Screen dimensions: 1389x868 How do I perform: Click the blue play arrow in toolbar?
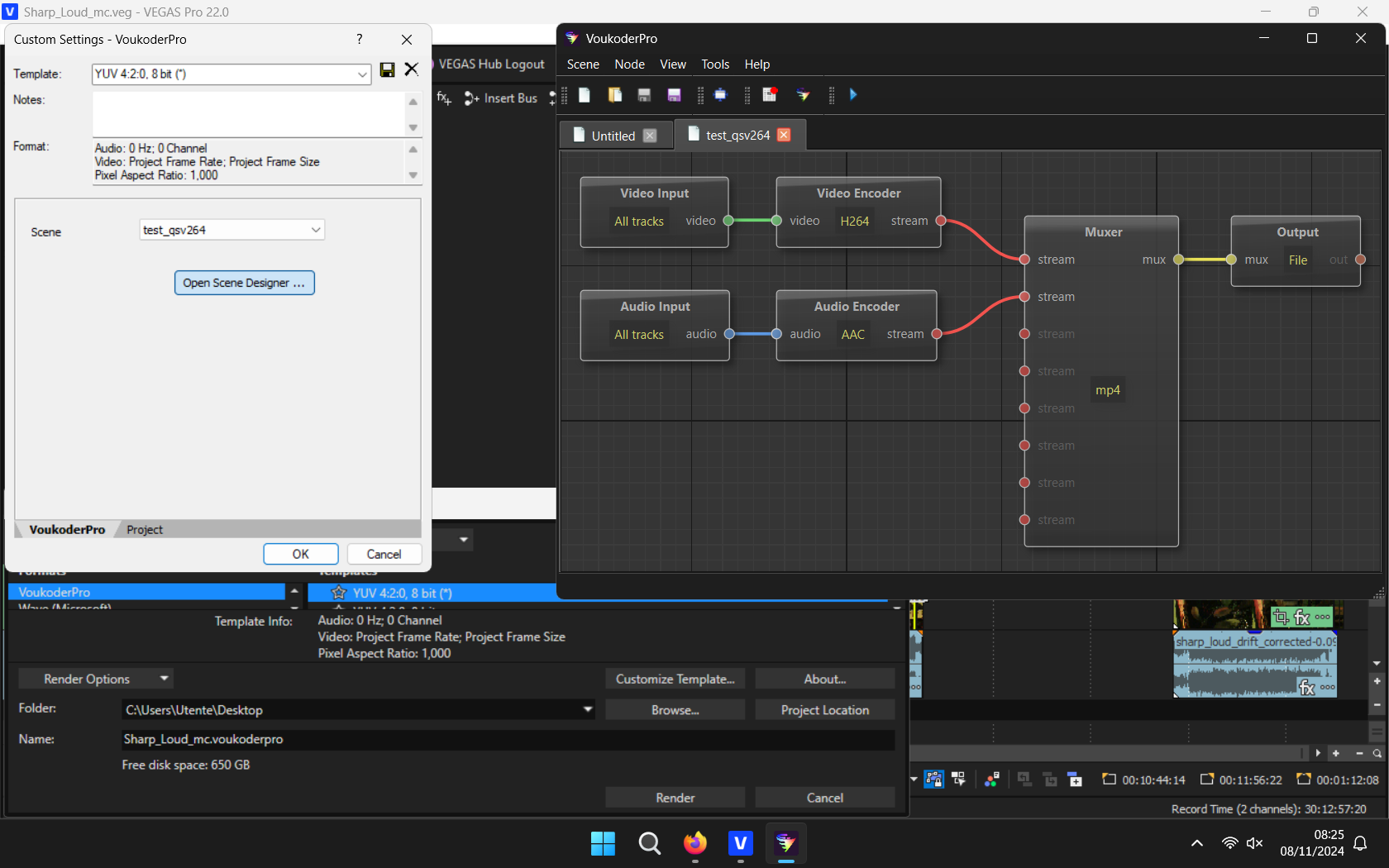(x=853, y=95)
